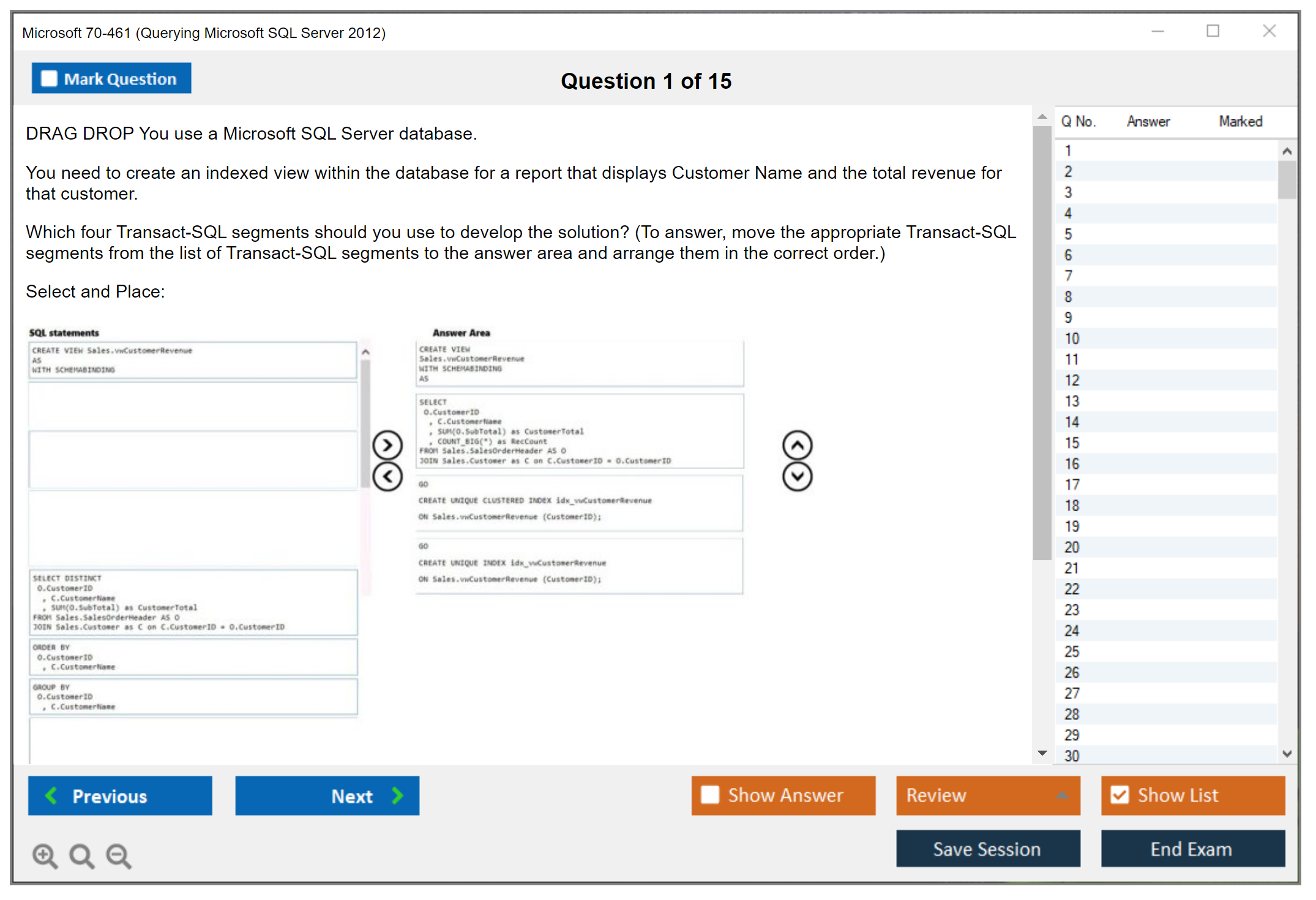Image resolution: width=1316 pixels, height=900 pixels.
Task: Move selected answer segment down
Action: (797, 476)
